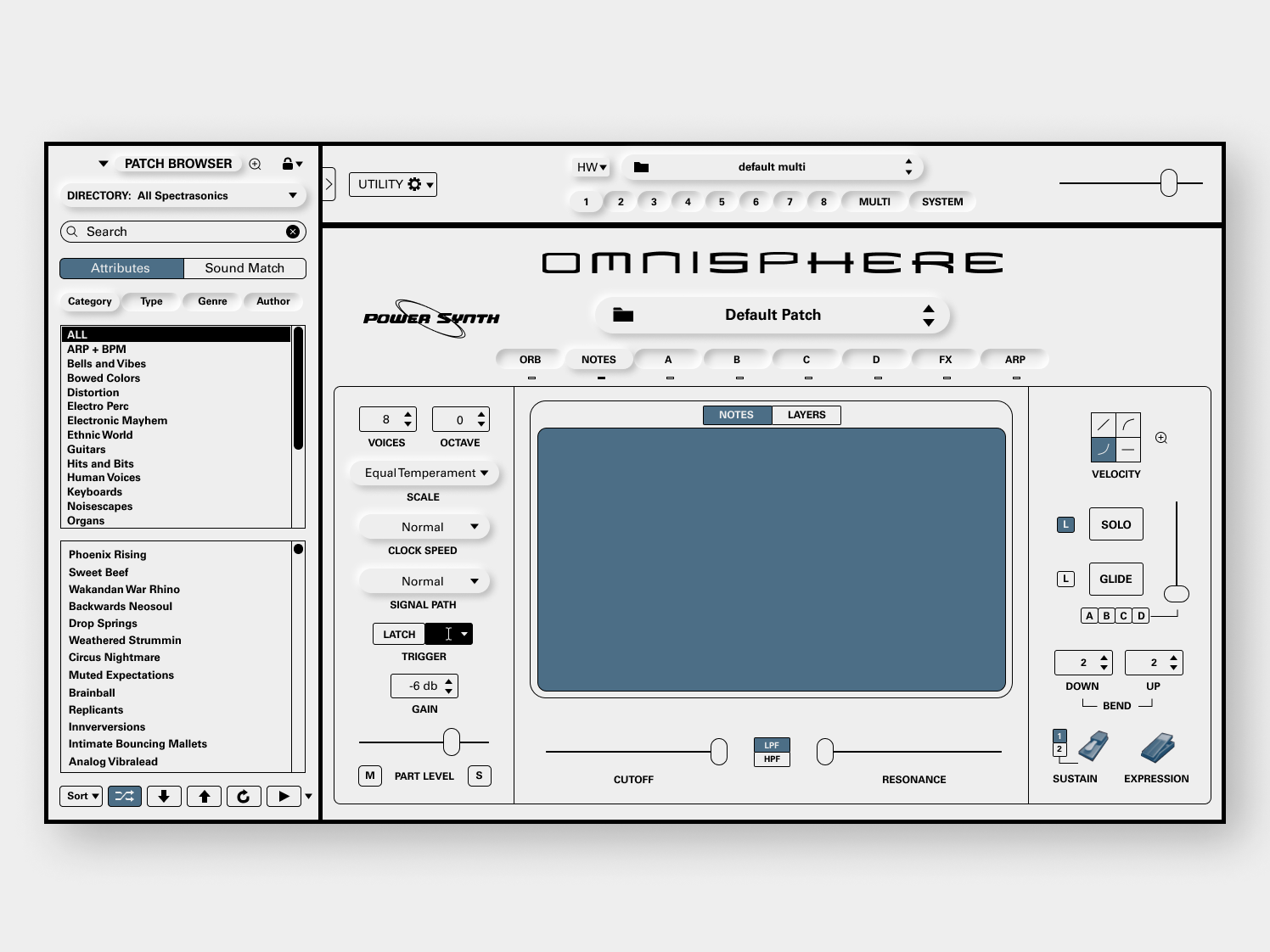This screenshot has height=952, width=1270.
Task: Click the Search input field
Action: [183, 232]
